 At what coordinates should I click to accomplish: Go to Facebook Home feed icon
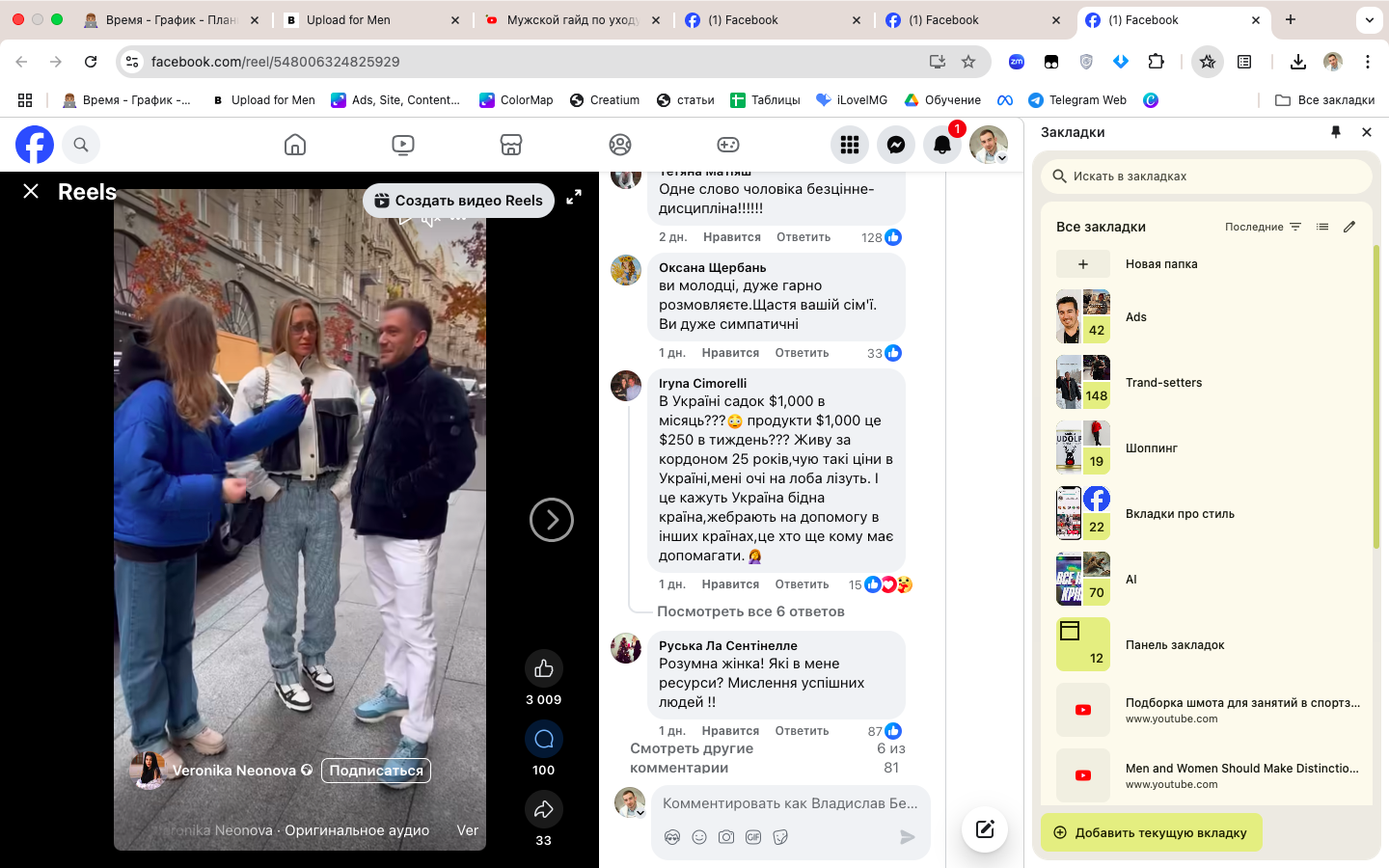point(295,145)
